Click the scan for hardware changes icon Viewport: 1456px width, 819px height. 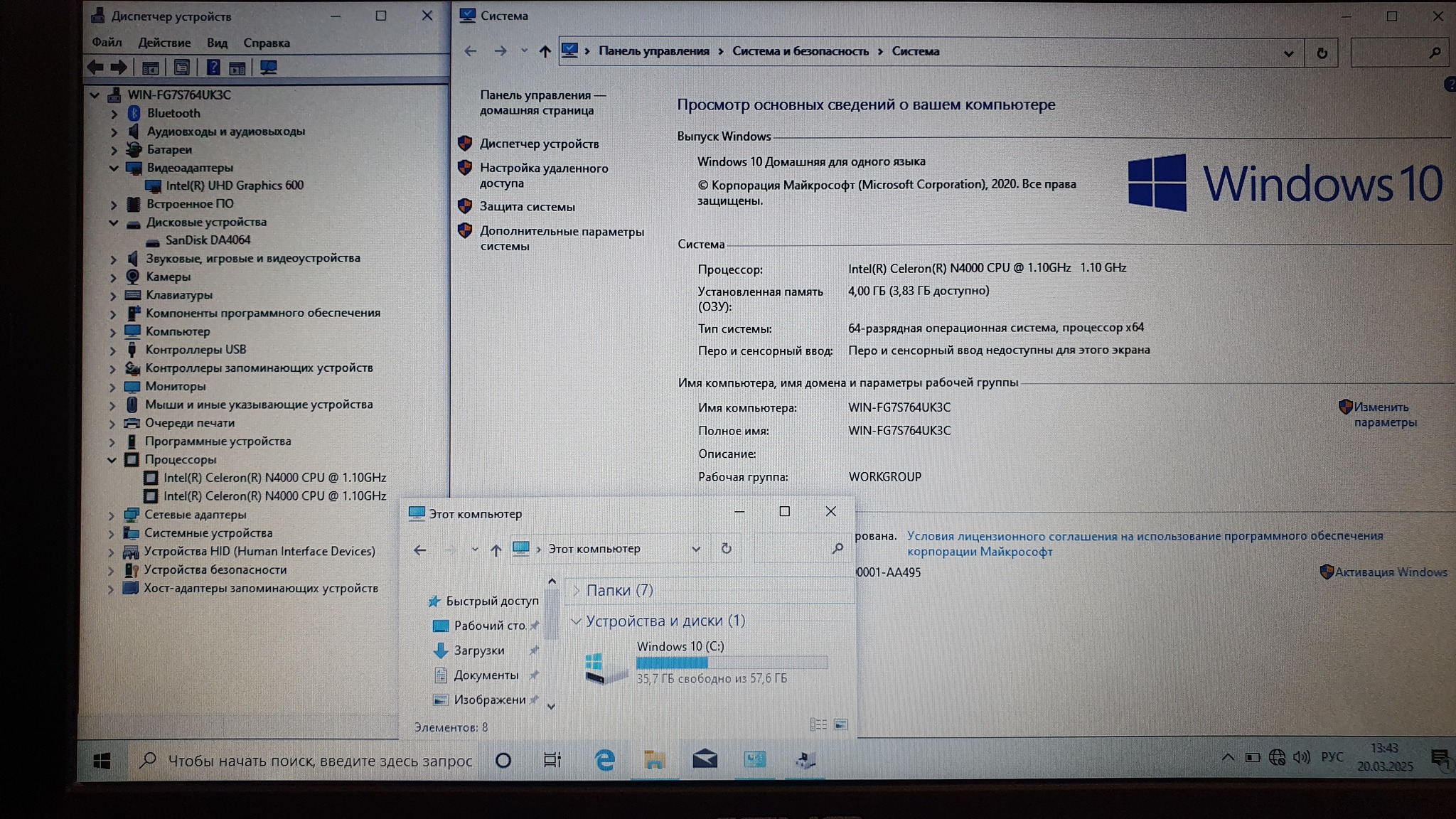(268, 68)
